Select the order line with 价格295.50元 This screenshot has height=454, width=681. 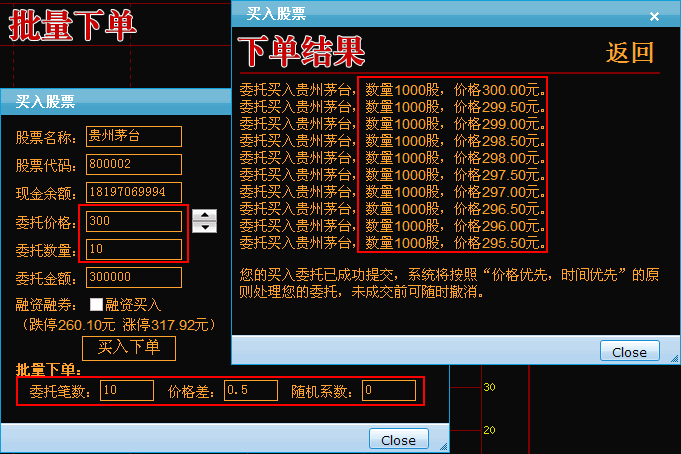[x=393, y=242]
